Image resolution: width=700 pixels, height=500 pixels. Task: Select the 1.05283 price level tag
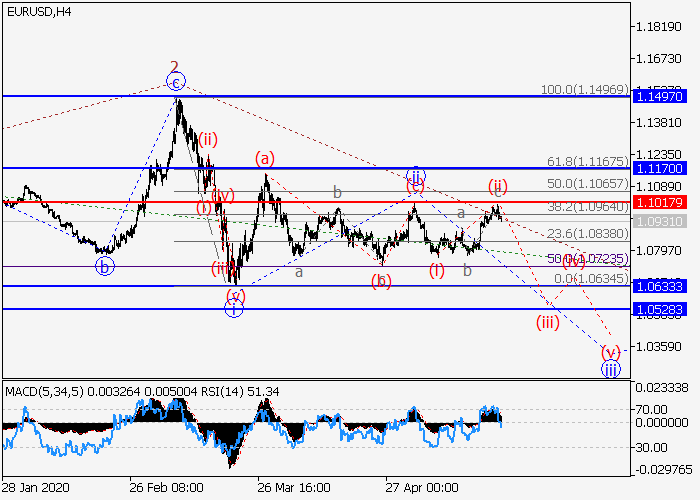click(x=657, y=309)
